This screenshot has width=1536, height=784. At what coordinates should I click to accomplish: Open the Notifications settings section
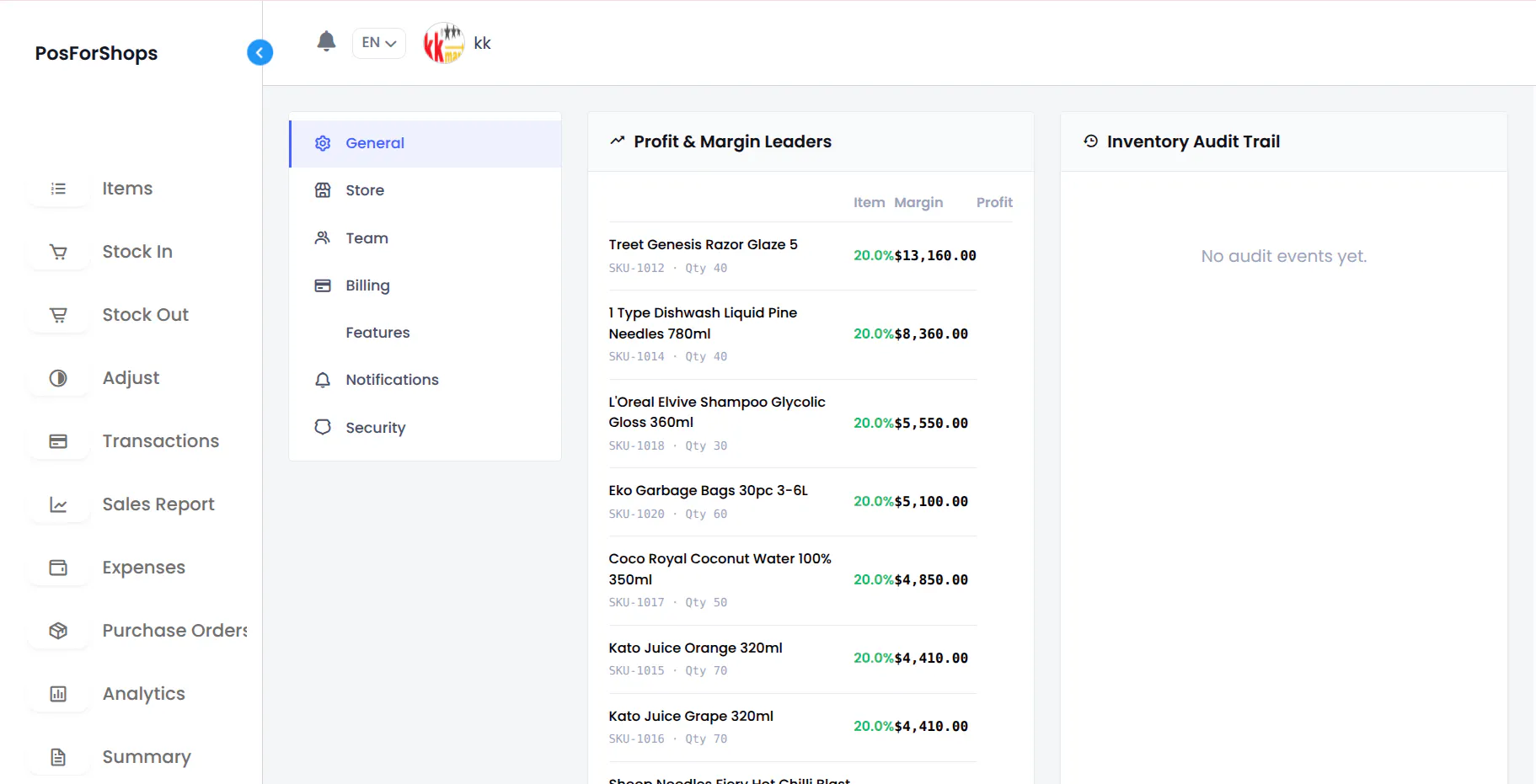(425, 380)
